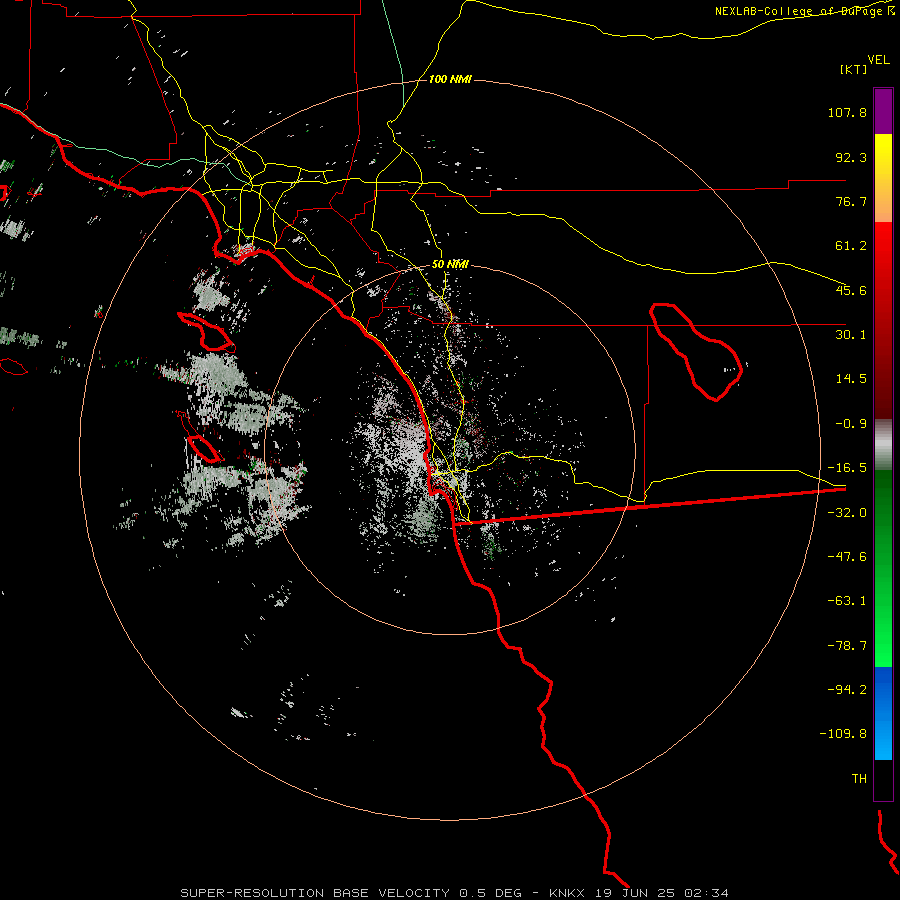The height and width of the screenshot is (900, 900).
Task: Click the purple segment of the velocity scale
Action: [883, 111]
